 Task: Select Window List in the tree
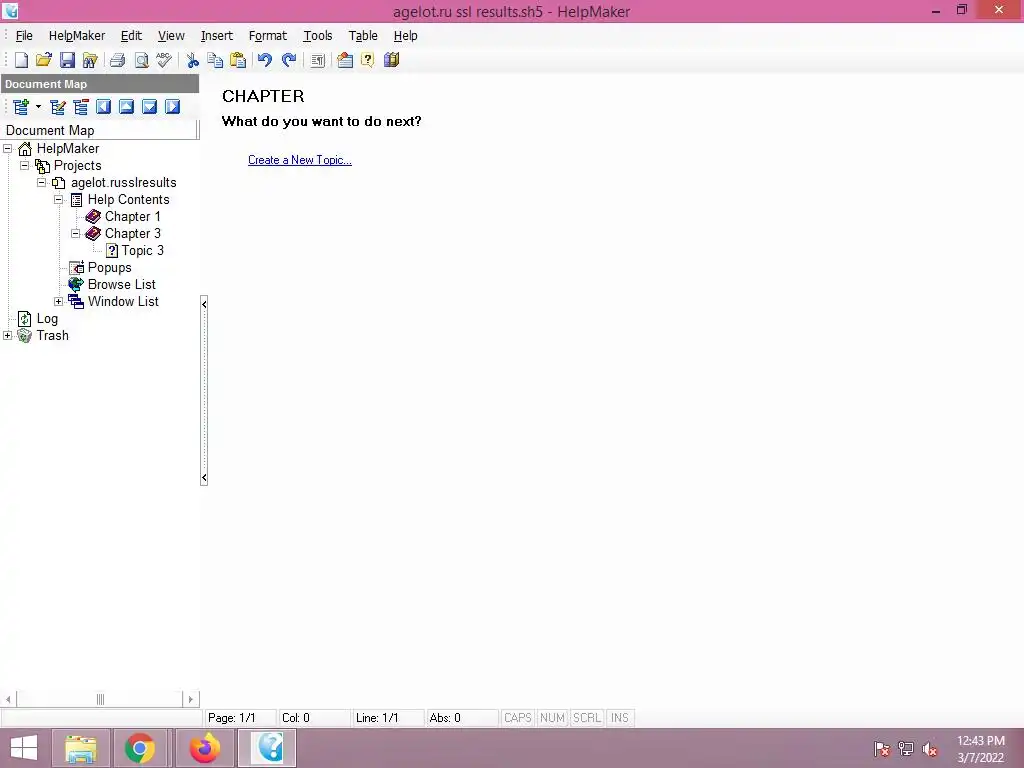click(x=123, y=301)
